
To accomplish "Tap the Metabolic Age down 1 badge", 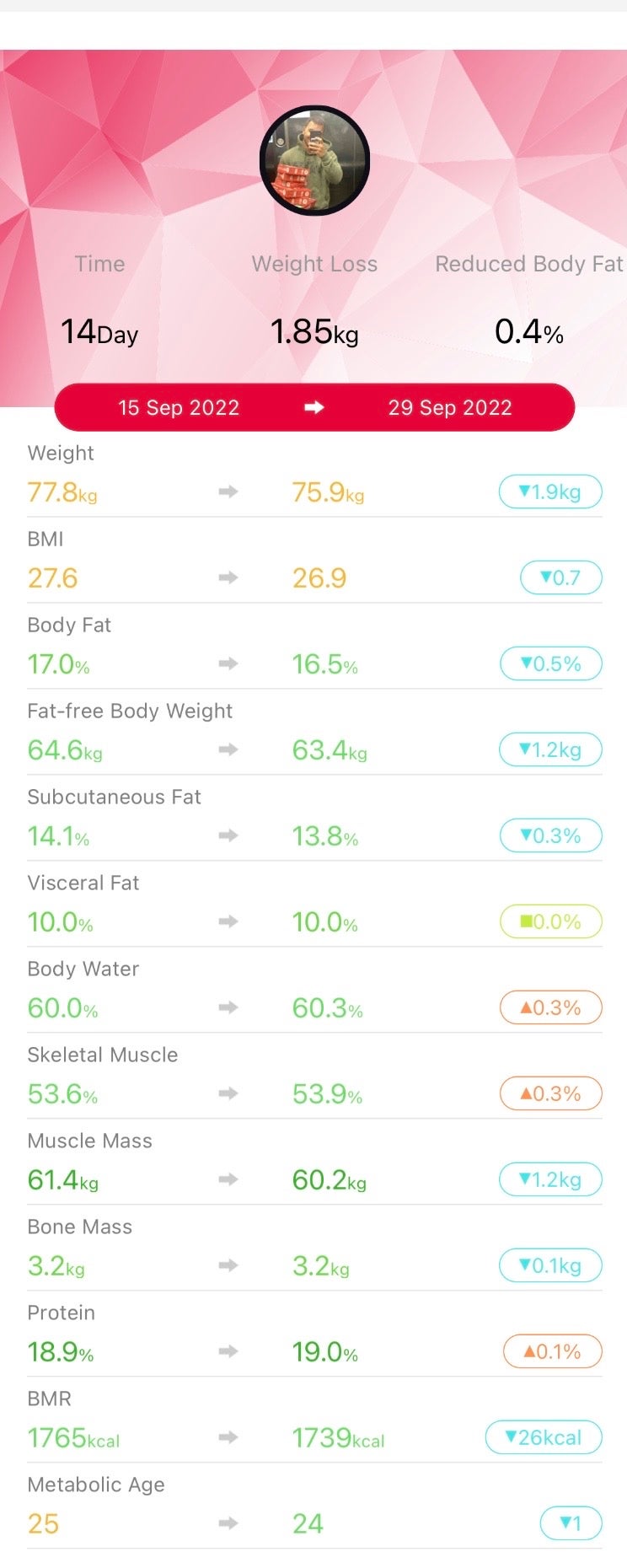I will click(571, 1523).
